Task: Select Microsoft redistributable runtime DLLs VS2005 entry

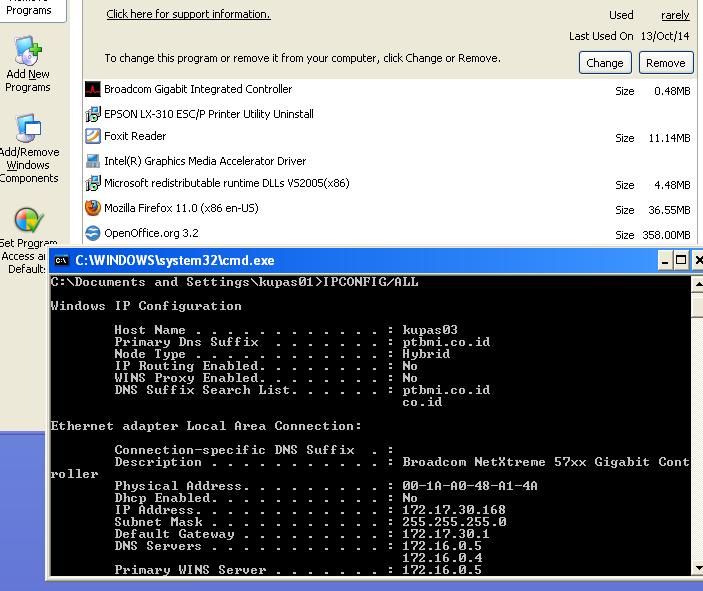Action: click(226, 184)
